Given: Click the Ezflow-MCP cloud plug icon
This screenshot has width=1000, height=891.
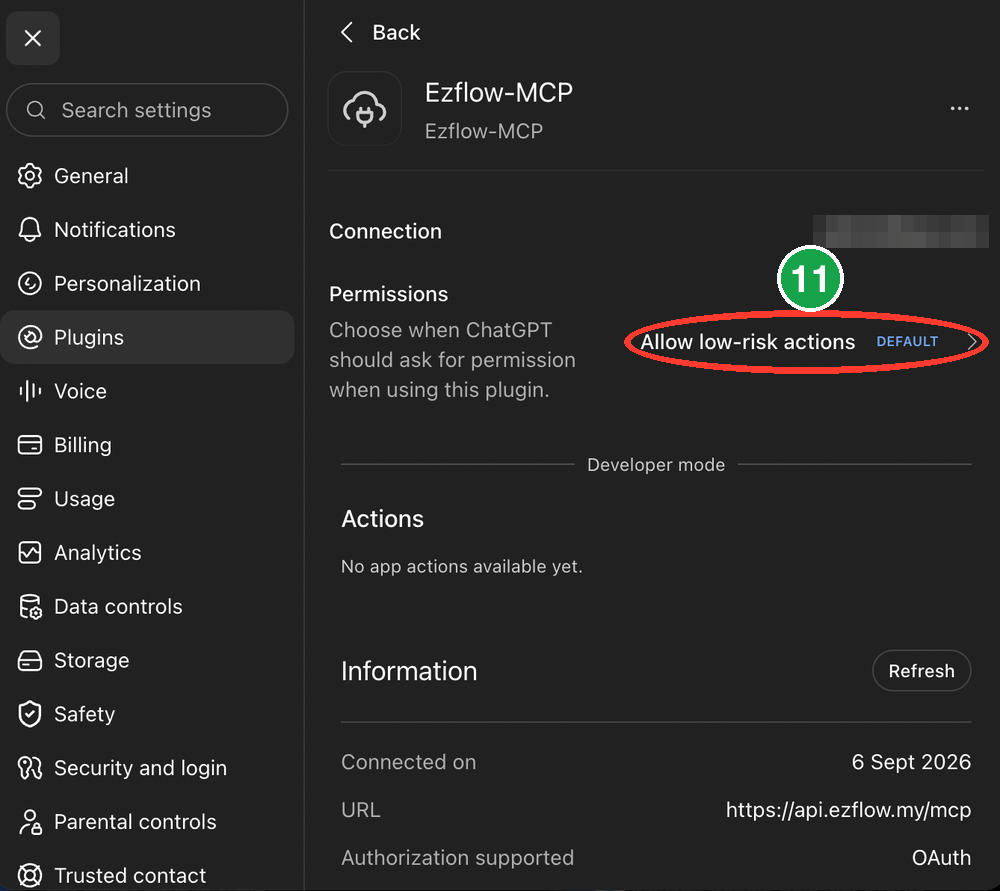Looking at the screenshot, I should [365, 108].
